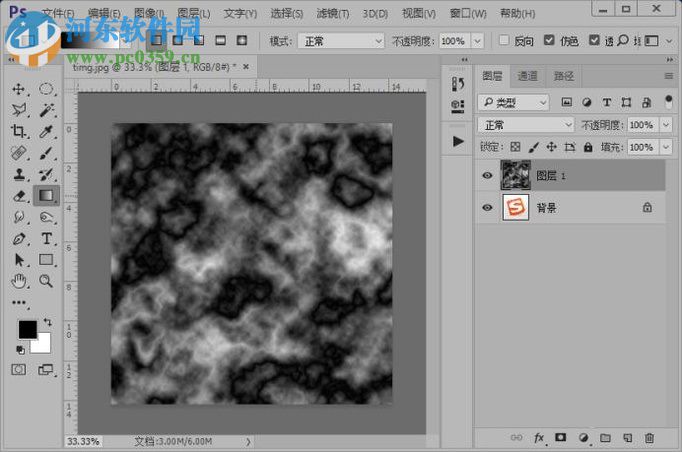The width and height of the screenshot is (682, 452).
Task: Select the Crop tool
Action: [x=18, y=132]
